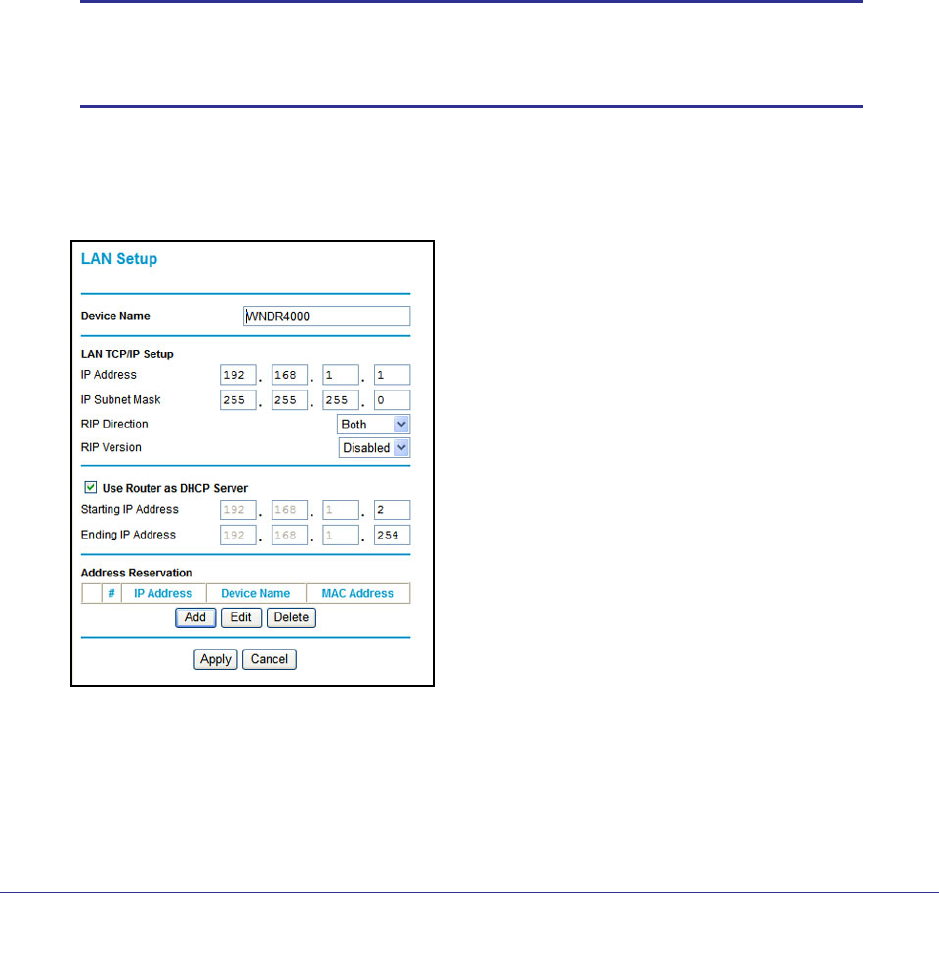Click the LAN TCP/IP Setup heading
This screenshot has width=939, height=962.
[127, 354]
